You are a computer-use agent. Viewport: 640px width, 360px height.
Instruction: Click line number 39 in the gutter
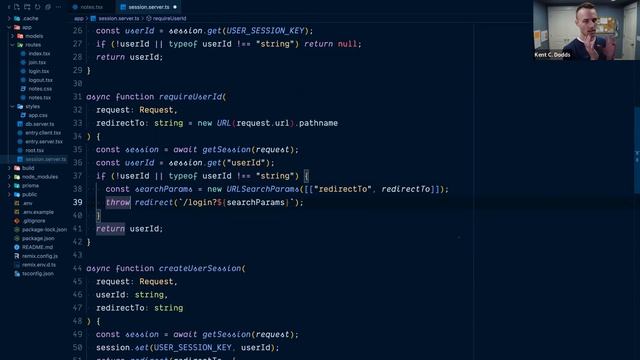pos(78,202)
